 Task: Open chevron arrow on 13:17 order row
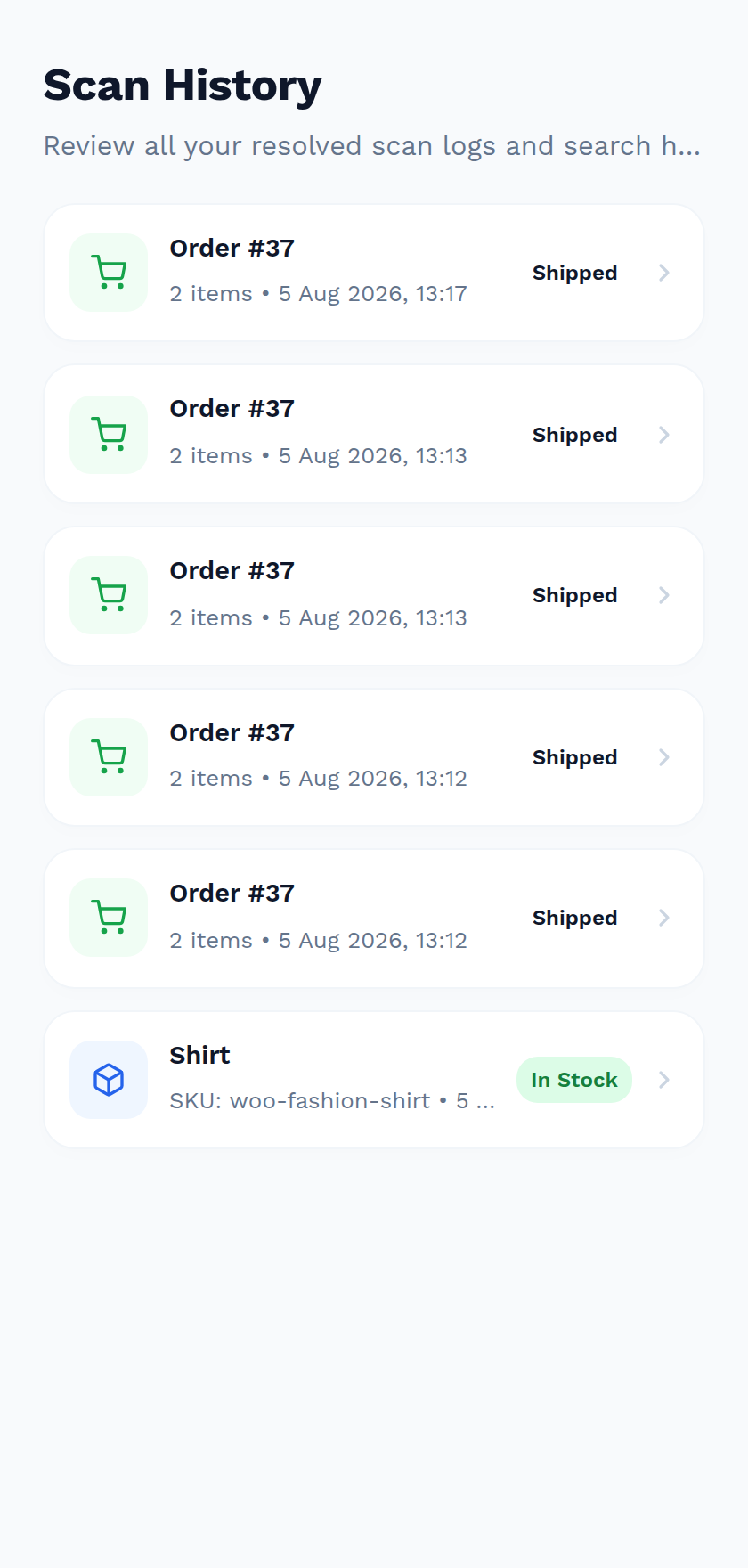click(664, 273)
